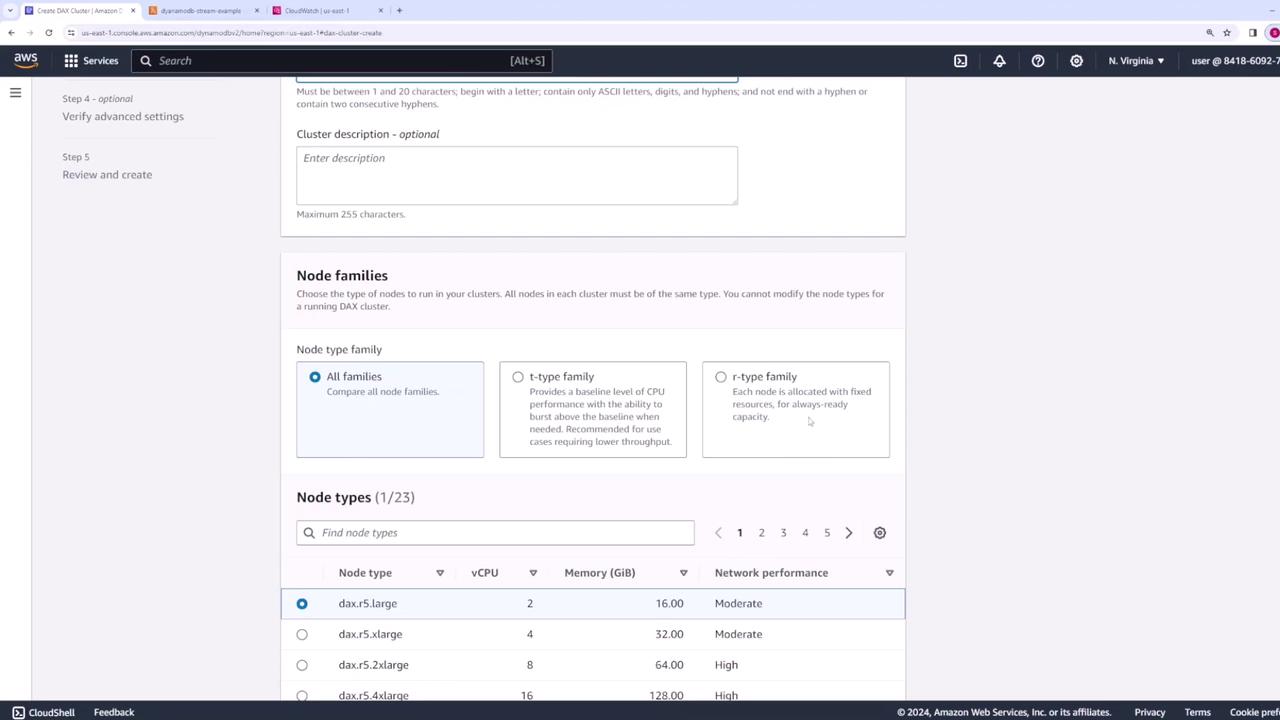
Task: Go to node types page 2
Action: pyautogui.click(x=762, y=533)
